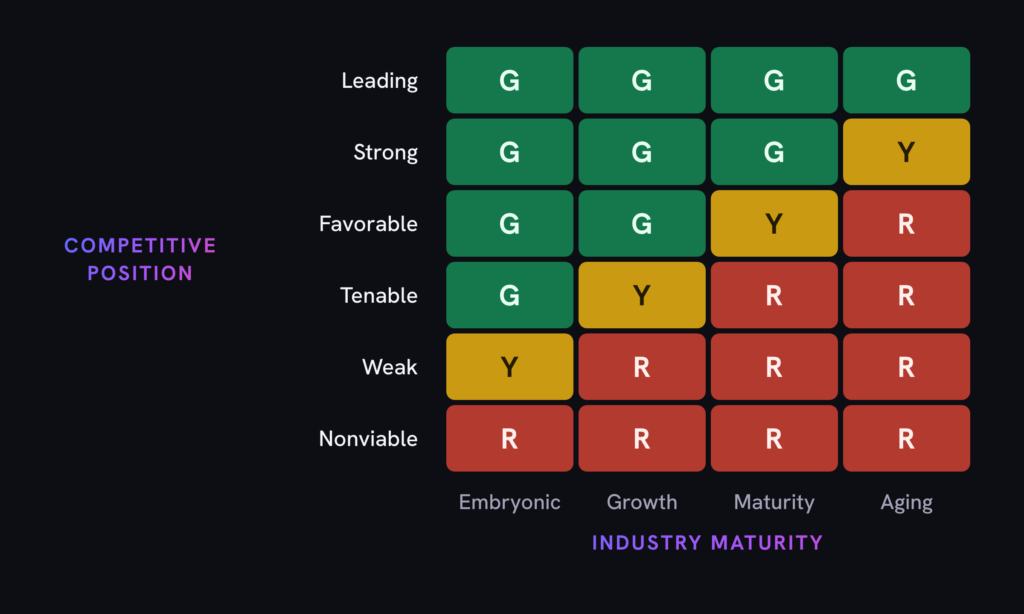Click the Embryonic column label
The height and width of the screenshot is (614, 1024).
coord(509,502)
